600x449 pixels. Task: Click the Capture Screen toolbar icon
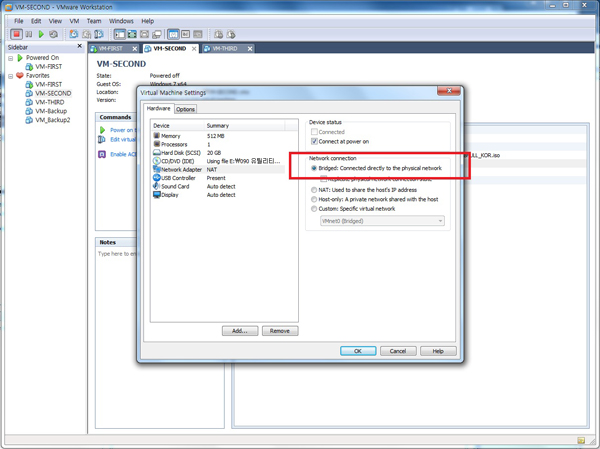(218, 34)
